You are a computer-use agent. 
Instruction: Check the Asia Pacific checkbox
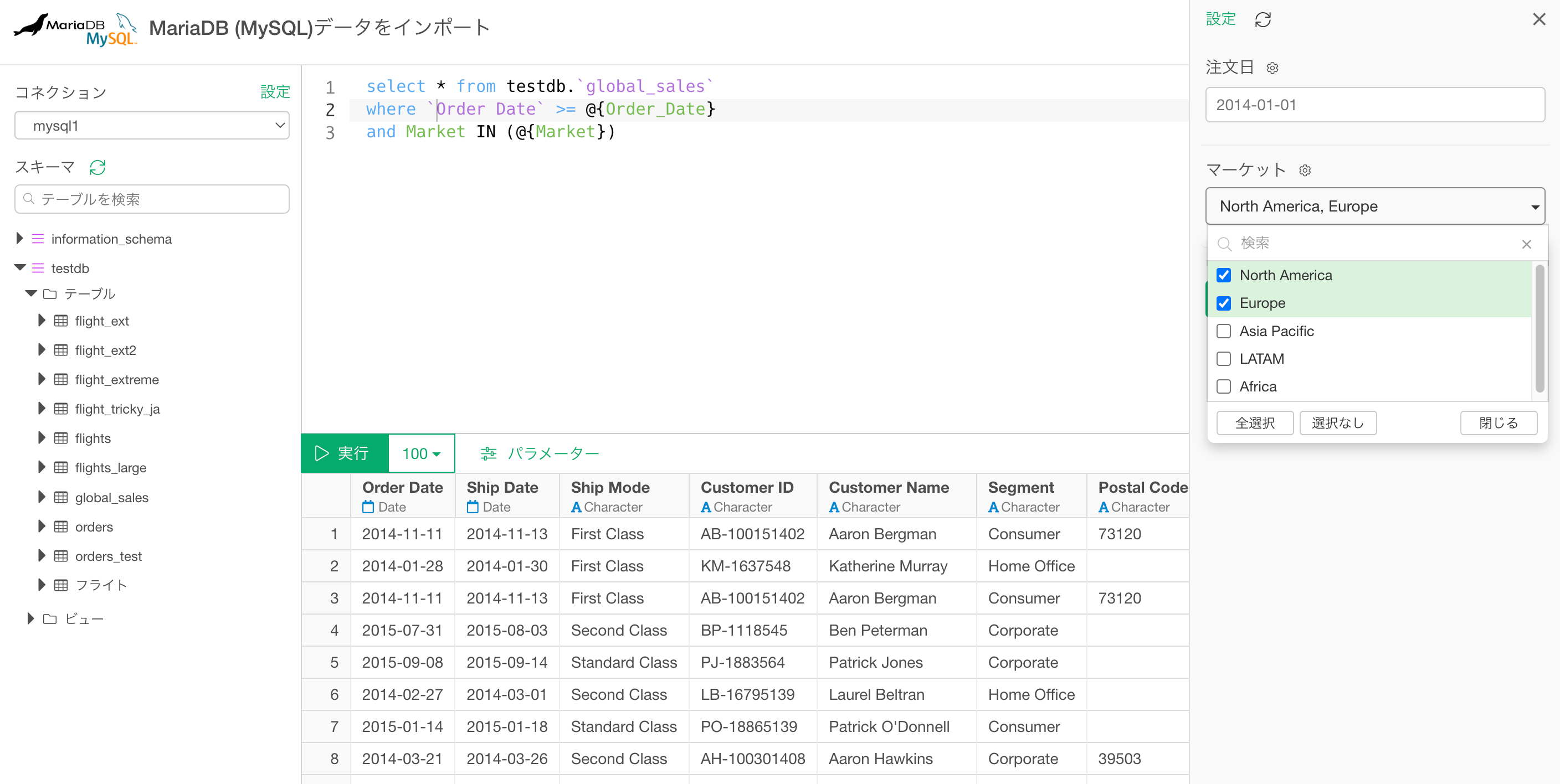point(1223,331)
